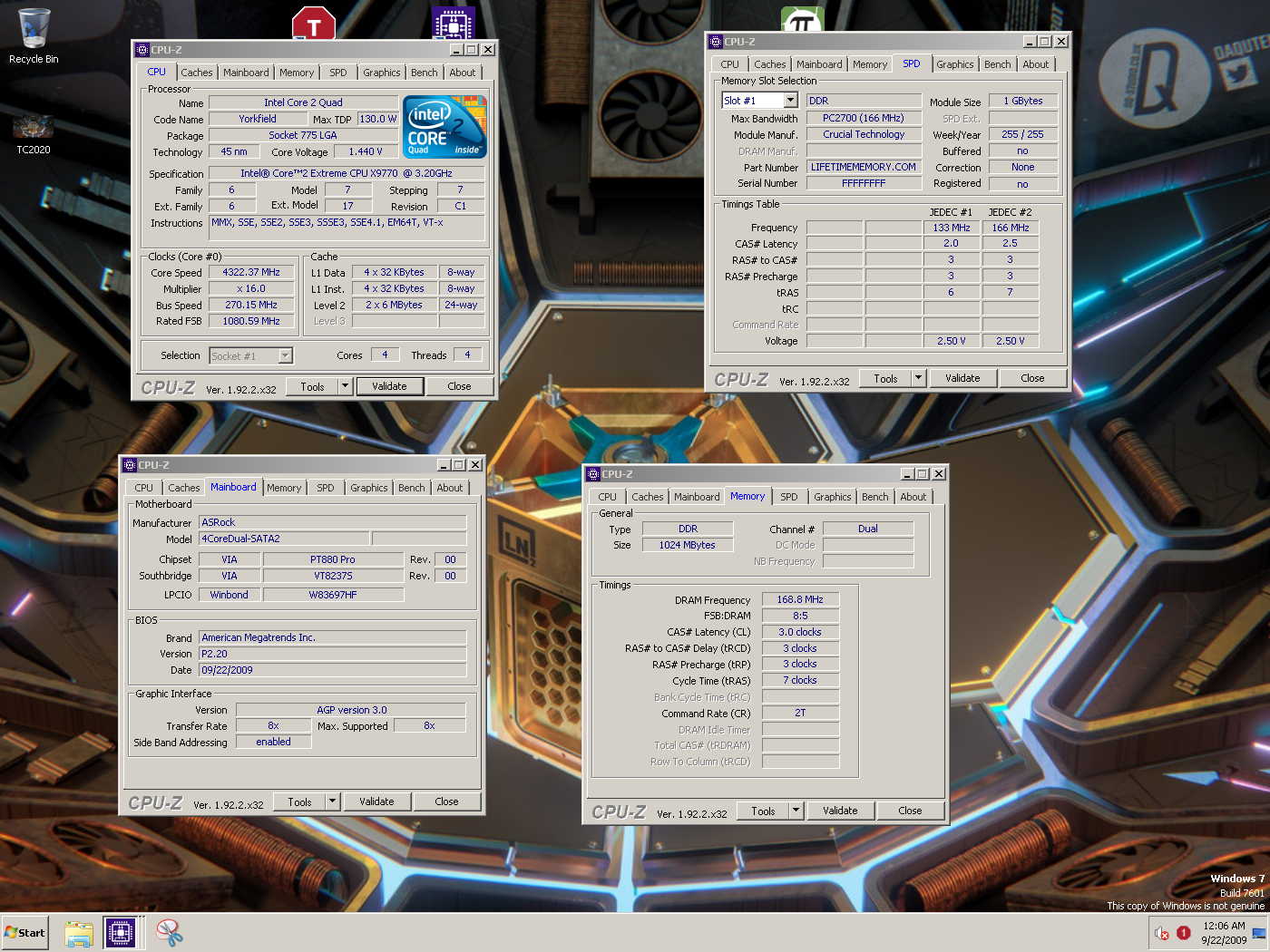Click Close button in Mainboard window
Viewport: 1270px width, 952px height.
[x=446, y=801]
